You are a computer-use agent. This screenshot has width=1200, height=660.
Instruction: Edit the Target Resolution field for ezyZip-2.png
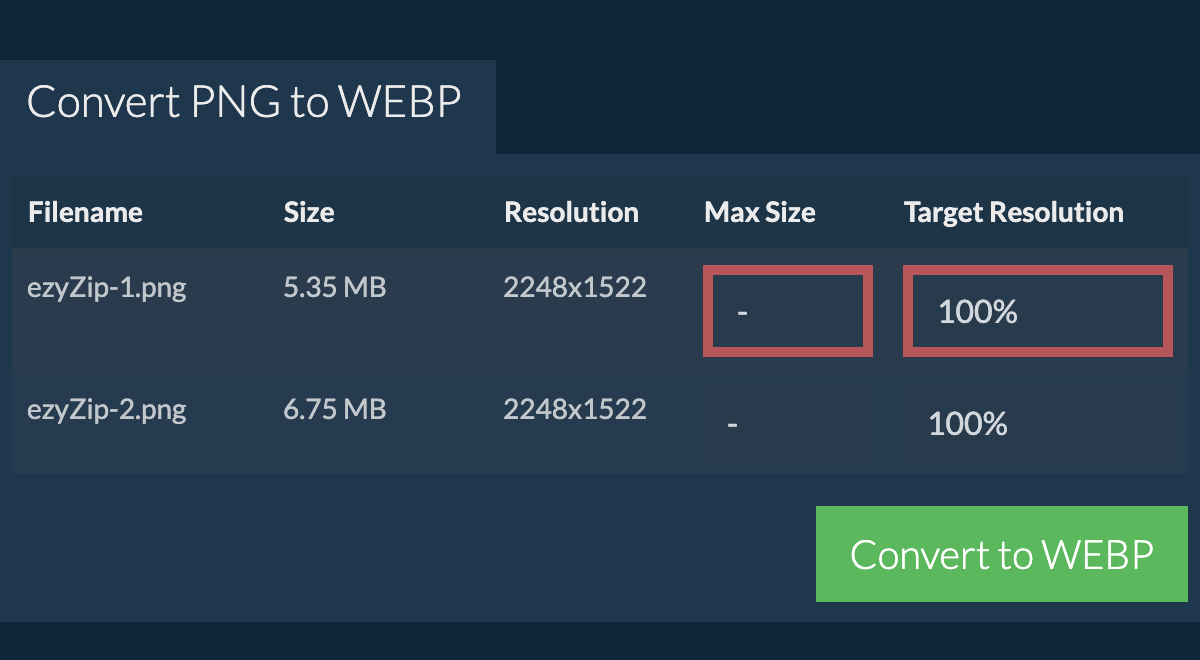(1040, 425)
